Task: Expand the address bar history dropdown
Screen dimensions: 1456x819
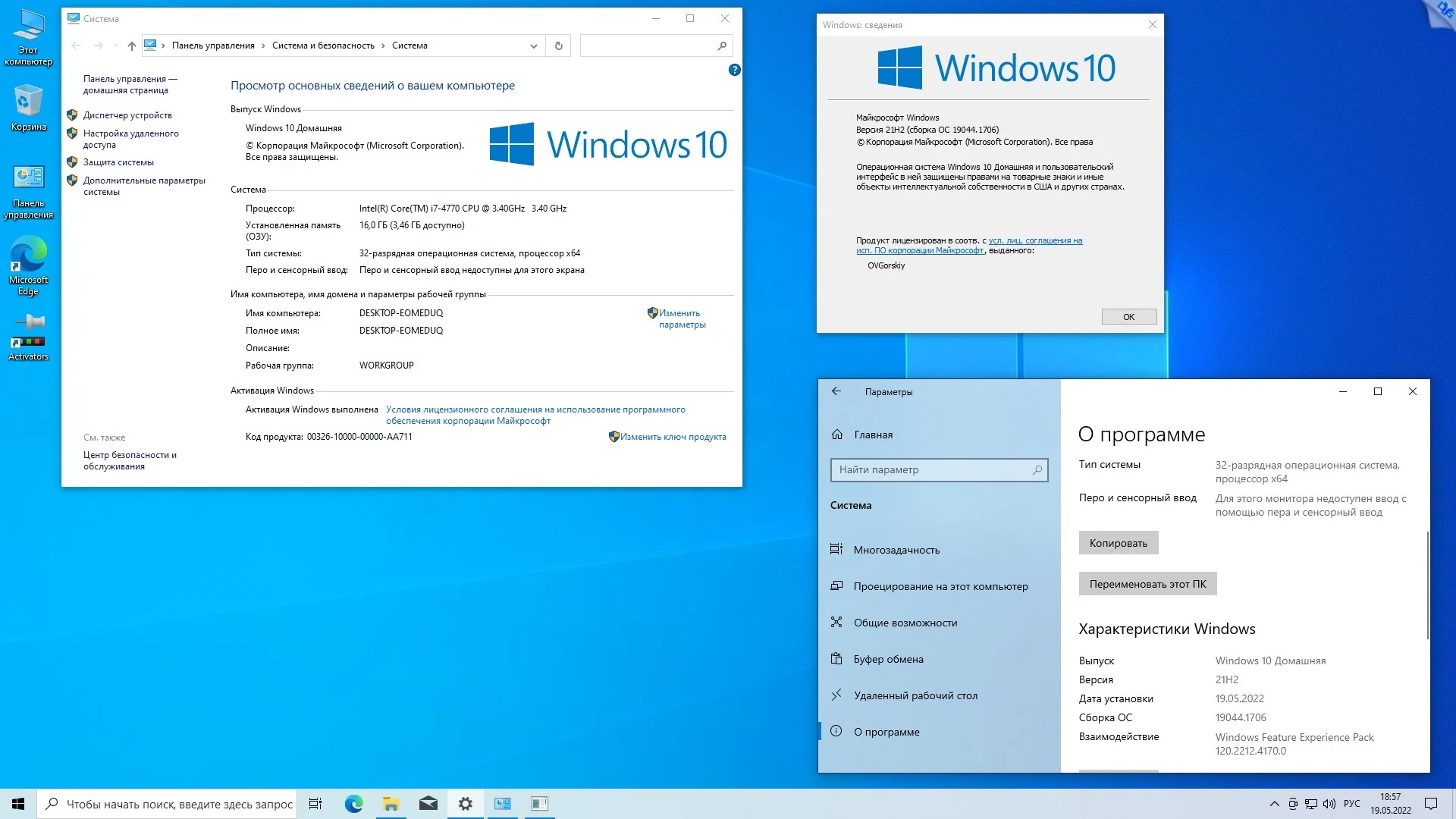Action: pos(534,45)
